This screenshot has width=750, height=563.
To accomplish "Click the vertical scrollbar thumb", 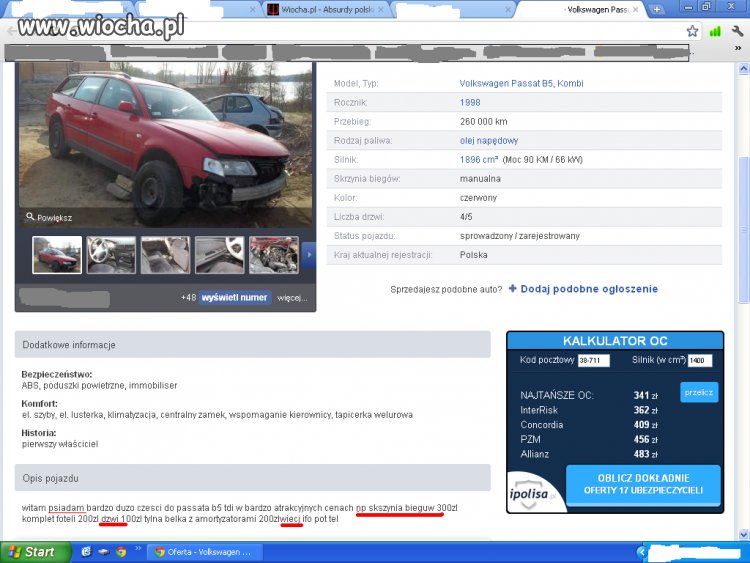I will pos(743,230).
